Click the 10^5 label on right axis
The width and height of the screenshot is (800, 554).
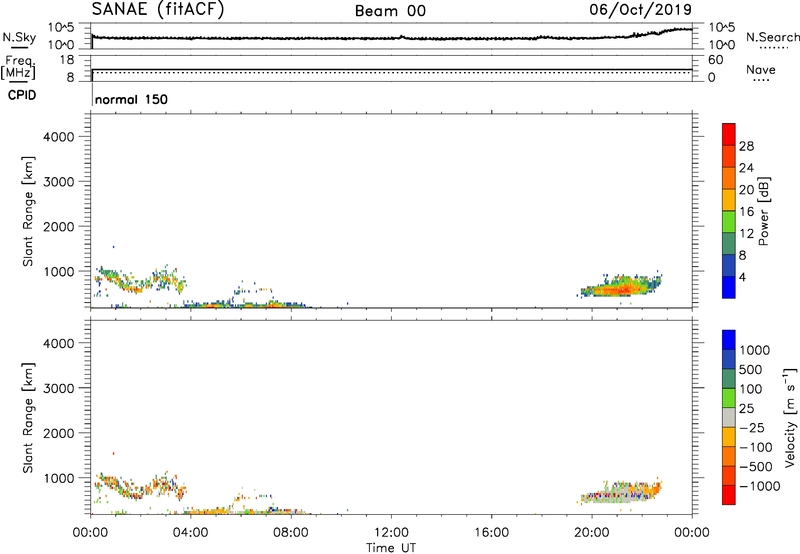click(x=721, y=28)
